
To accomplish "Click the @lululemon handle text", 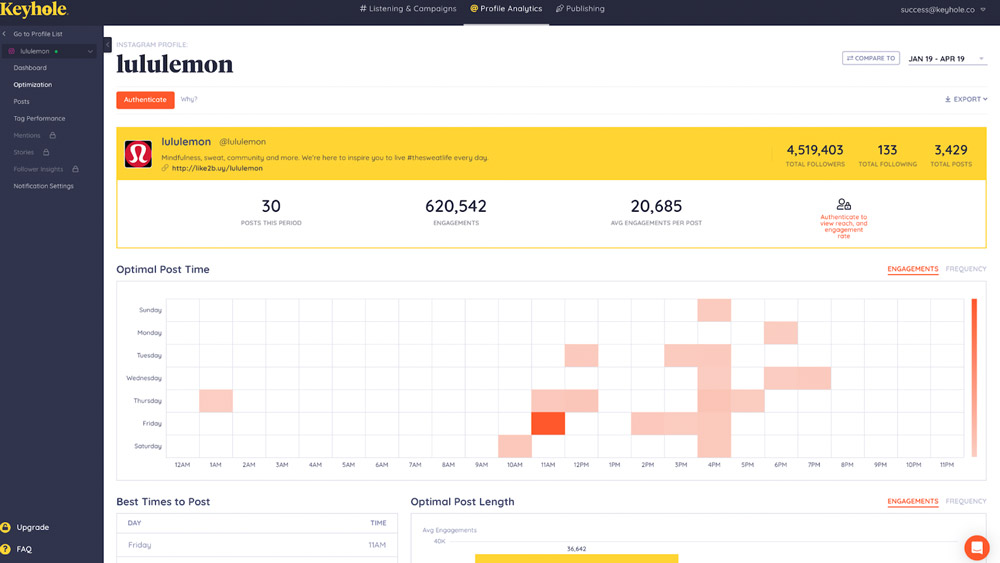I will (x=242, y=142).
